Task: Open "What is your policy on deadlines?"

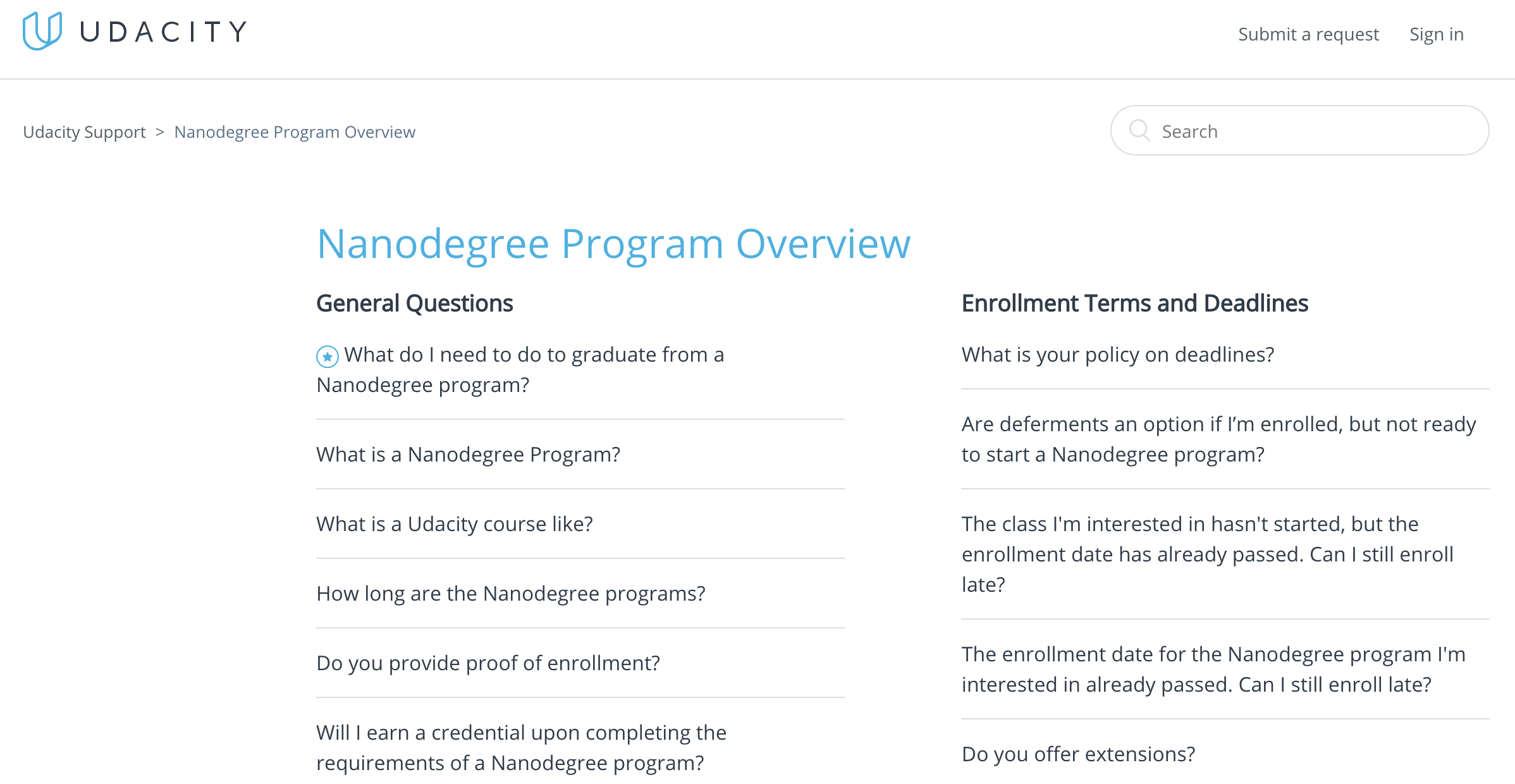Action: tap(1117, 355)
